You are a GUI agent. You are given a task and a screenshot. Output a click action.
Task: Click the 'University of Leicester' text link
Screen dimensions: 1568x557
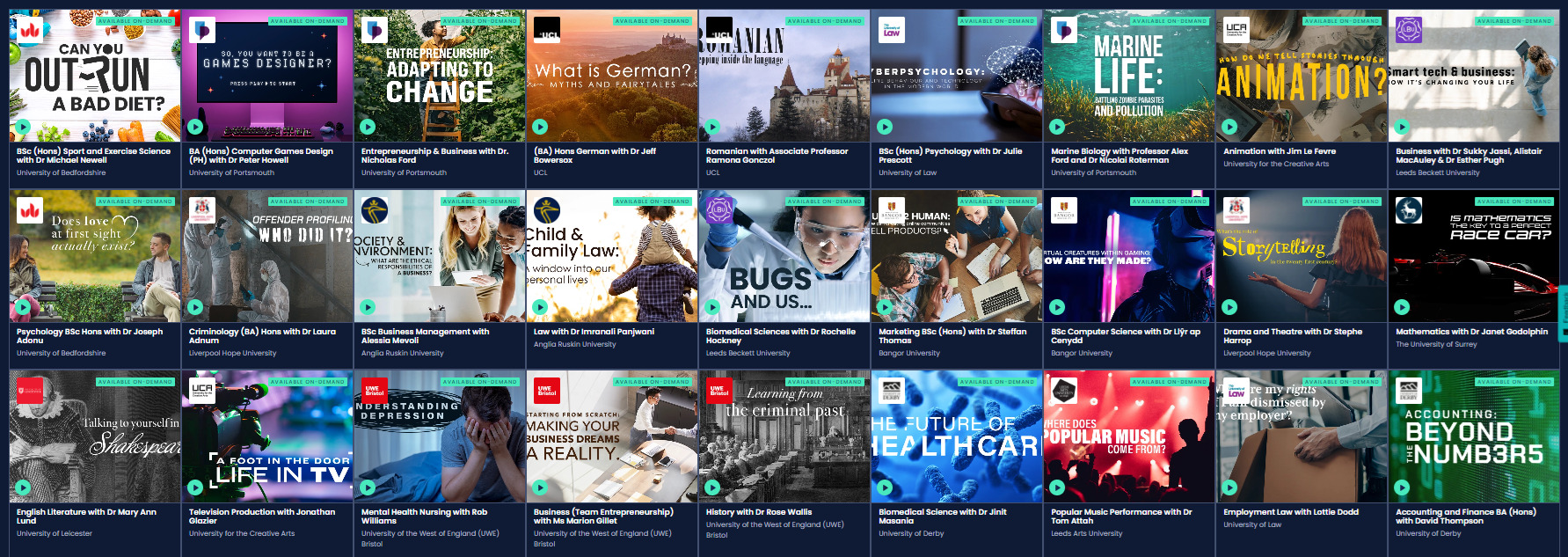55,533
